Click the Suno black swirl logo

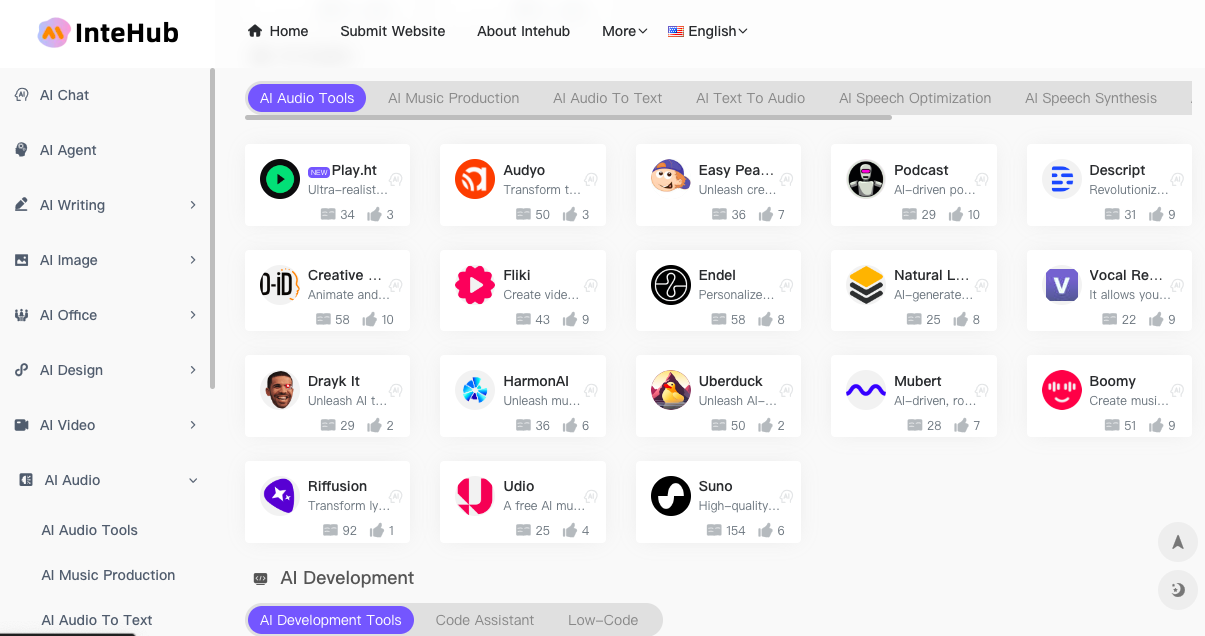671,496
